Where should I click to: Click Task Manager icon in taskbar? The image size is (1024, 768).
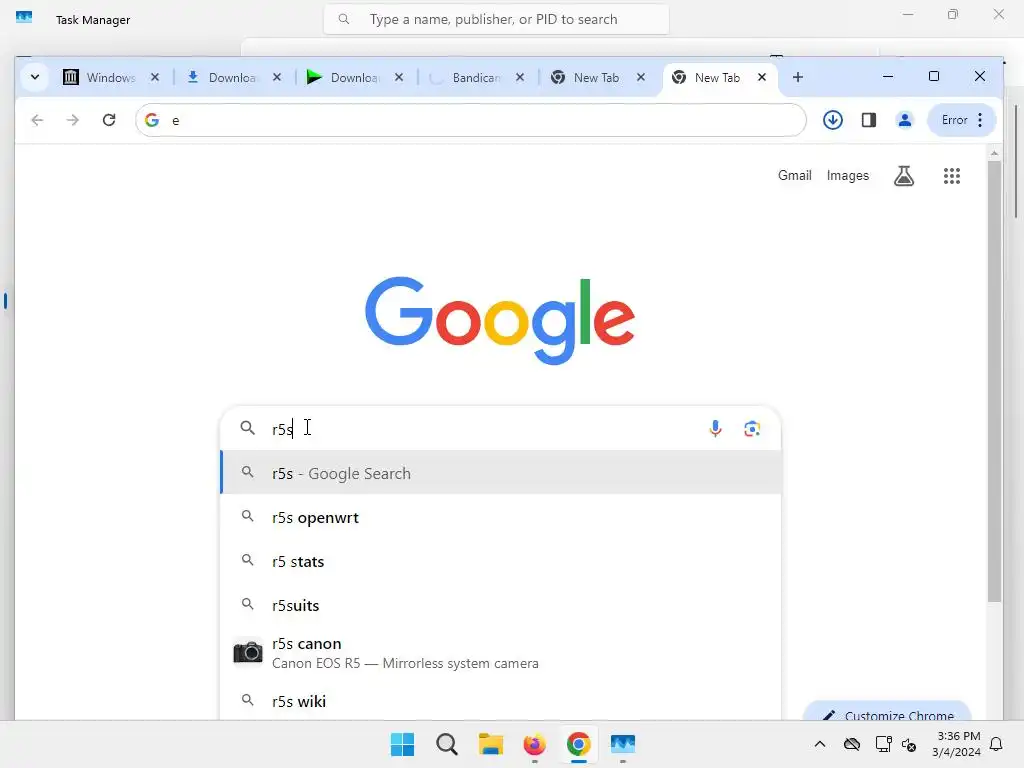623,744
